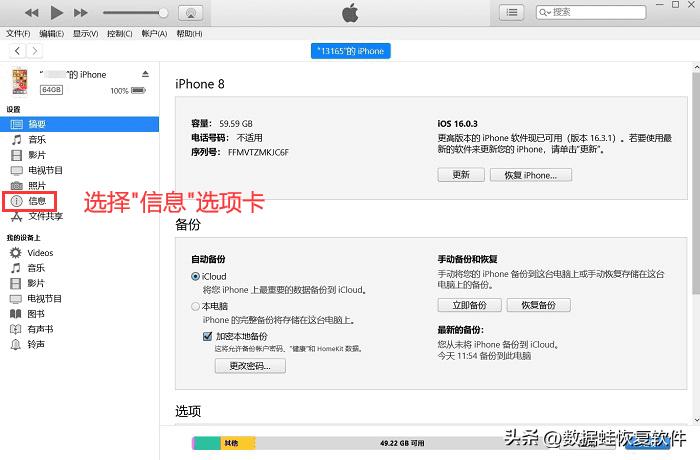Open the 显示(V) menu
This screenshot has height=460, width=700.
coord(85,33)
